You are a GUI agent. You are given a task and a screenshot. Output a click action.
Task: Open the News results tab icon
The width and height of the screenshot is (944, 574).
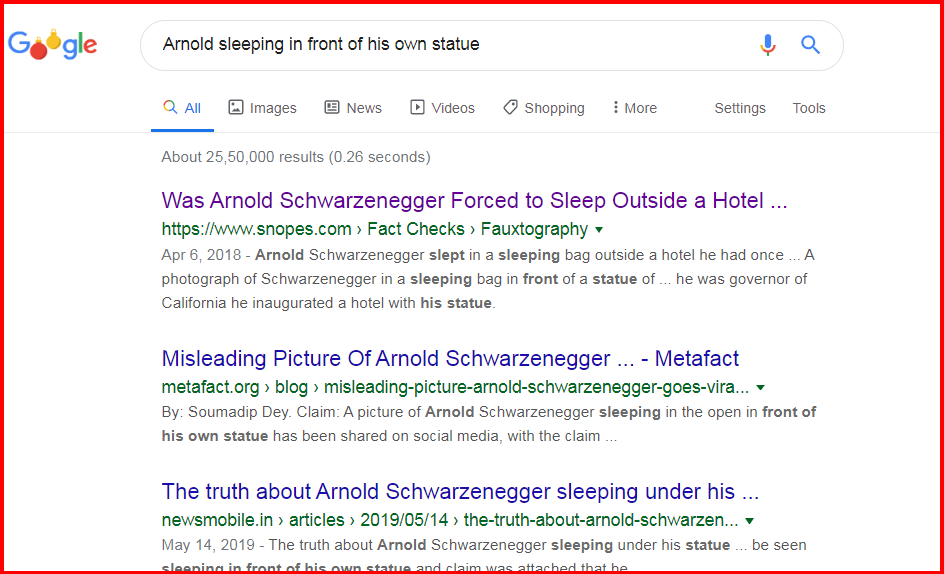click(332, 108)
